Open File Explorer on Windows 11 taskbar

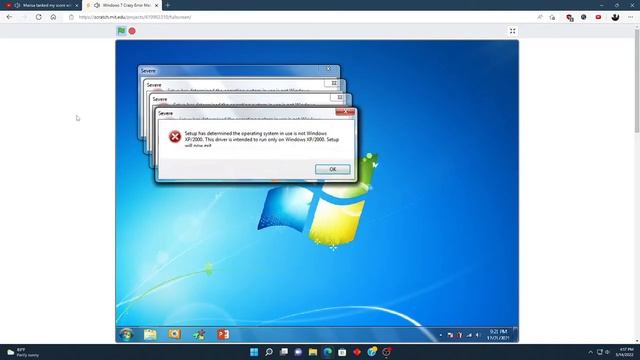coord(313,352)
